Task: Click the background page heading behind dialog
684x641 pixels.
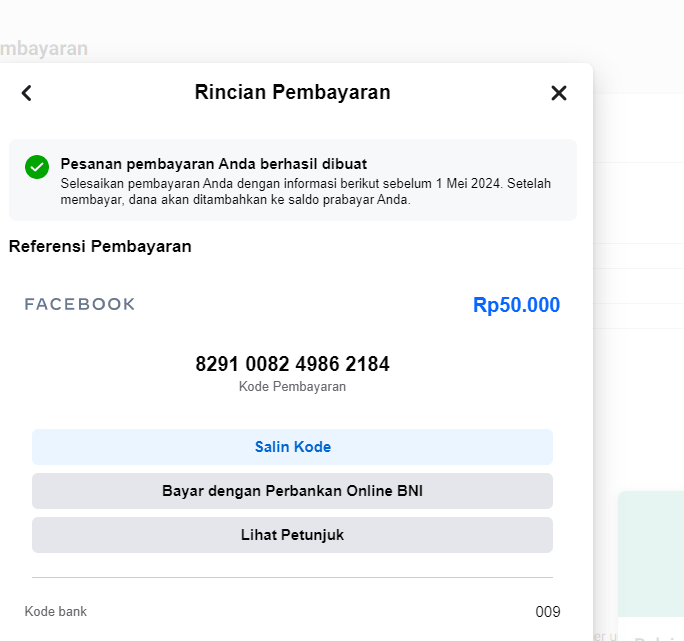Action: tap(45, 48)
